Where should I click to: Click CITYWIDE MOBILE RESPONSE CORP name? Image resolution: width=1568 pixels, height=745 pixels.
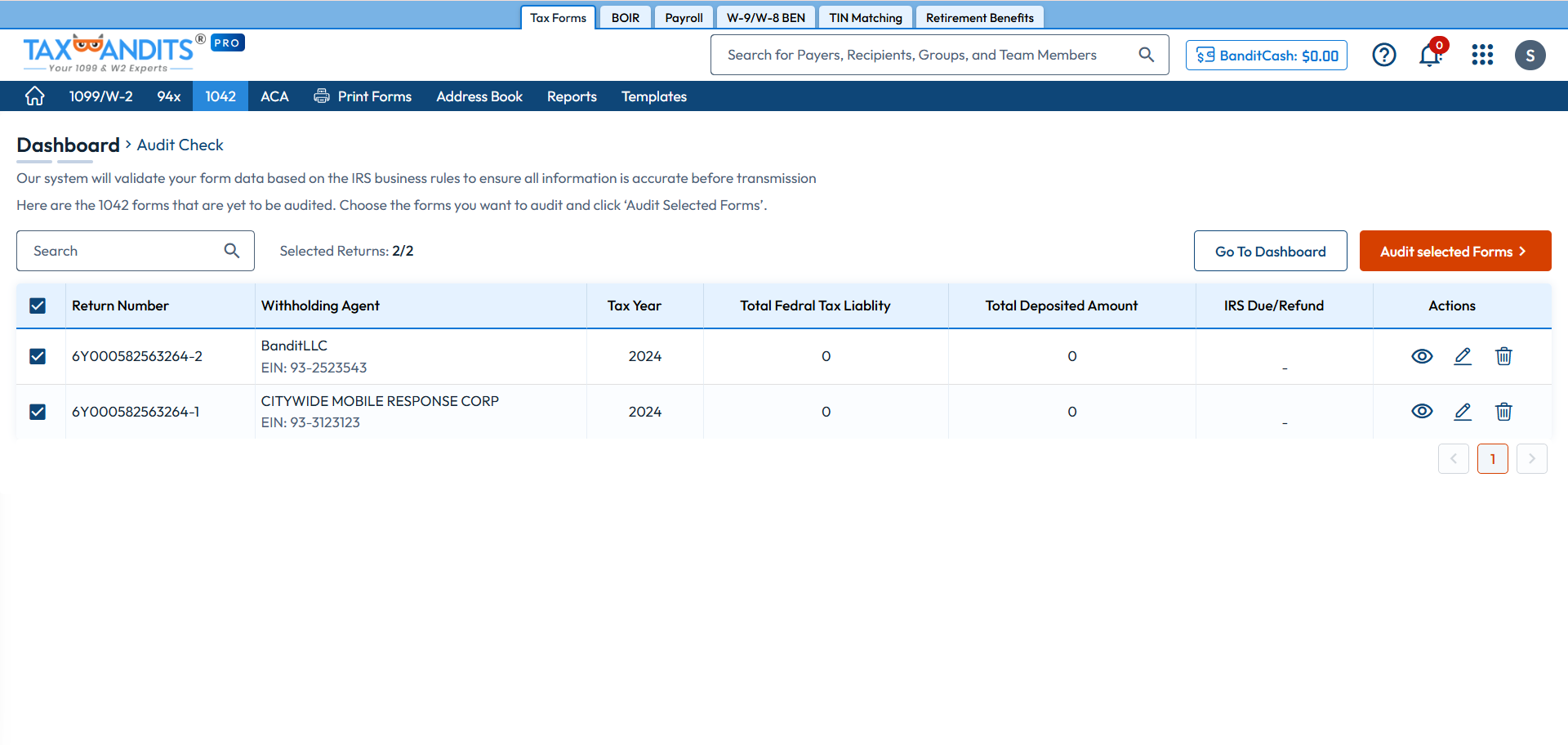[x=380, y=401]
